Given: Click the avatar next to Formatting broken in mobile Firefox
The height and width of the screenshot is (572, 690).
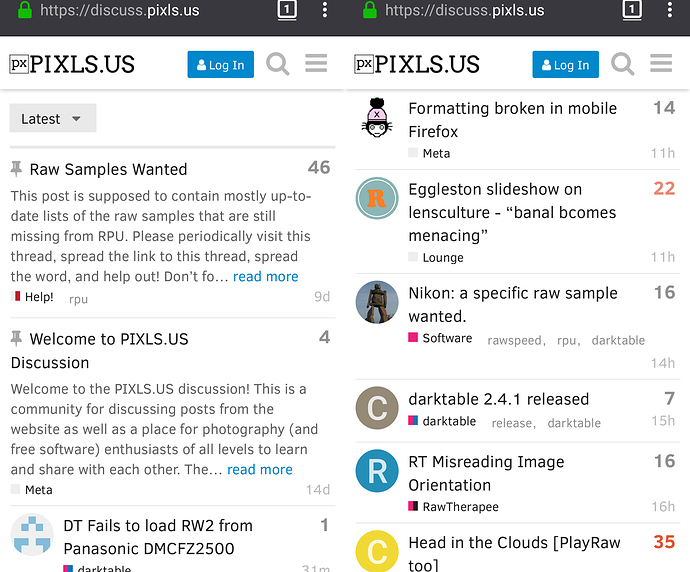Looking at the screenshot, I should point(377,120).
